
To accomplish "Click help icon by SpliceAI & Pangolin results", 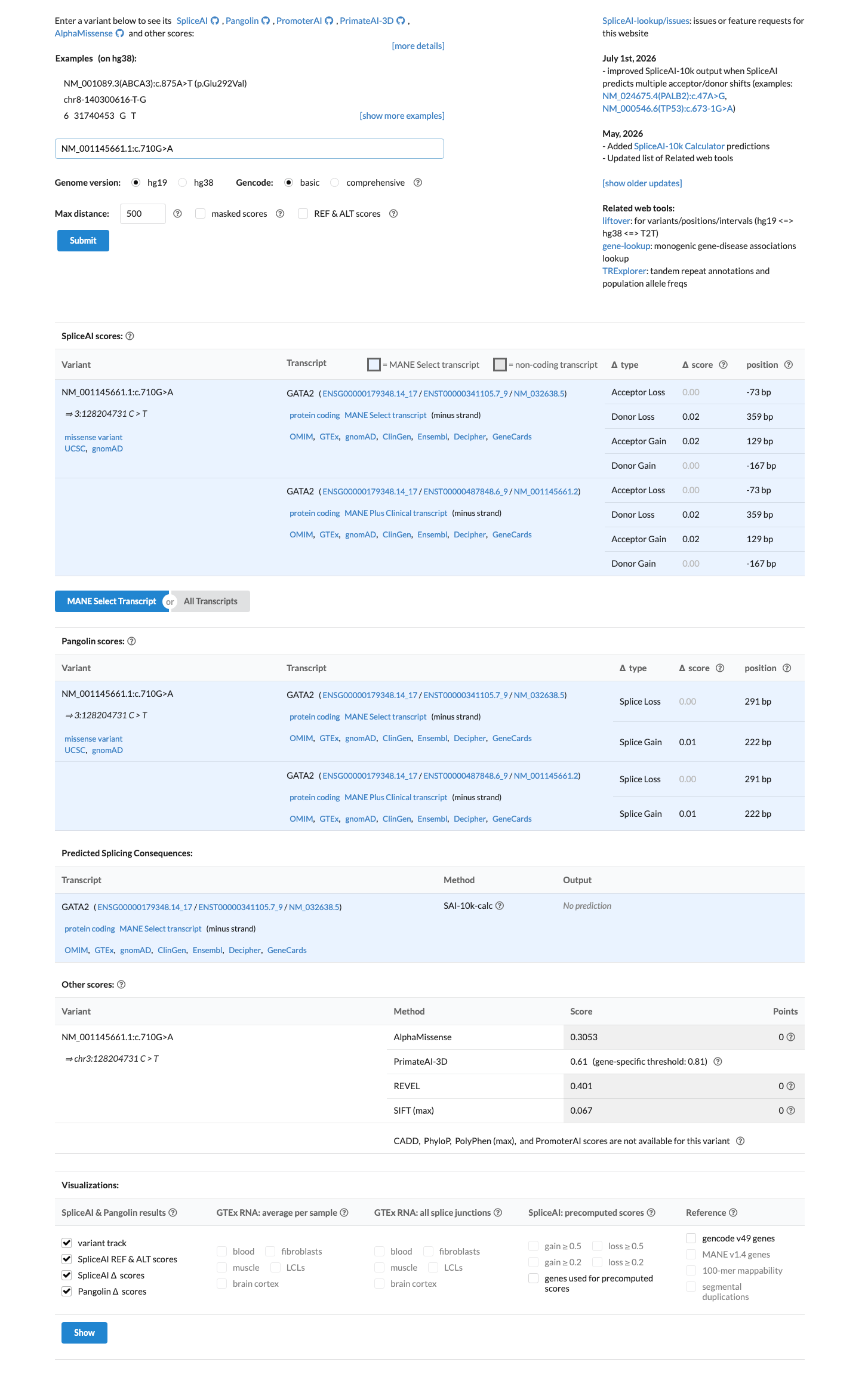I will pyautogui.click(x=173, y=1213).
